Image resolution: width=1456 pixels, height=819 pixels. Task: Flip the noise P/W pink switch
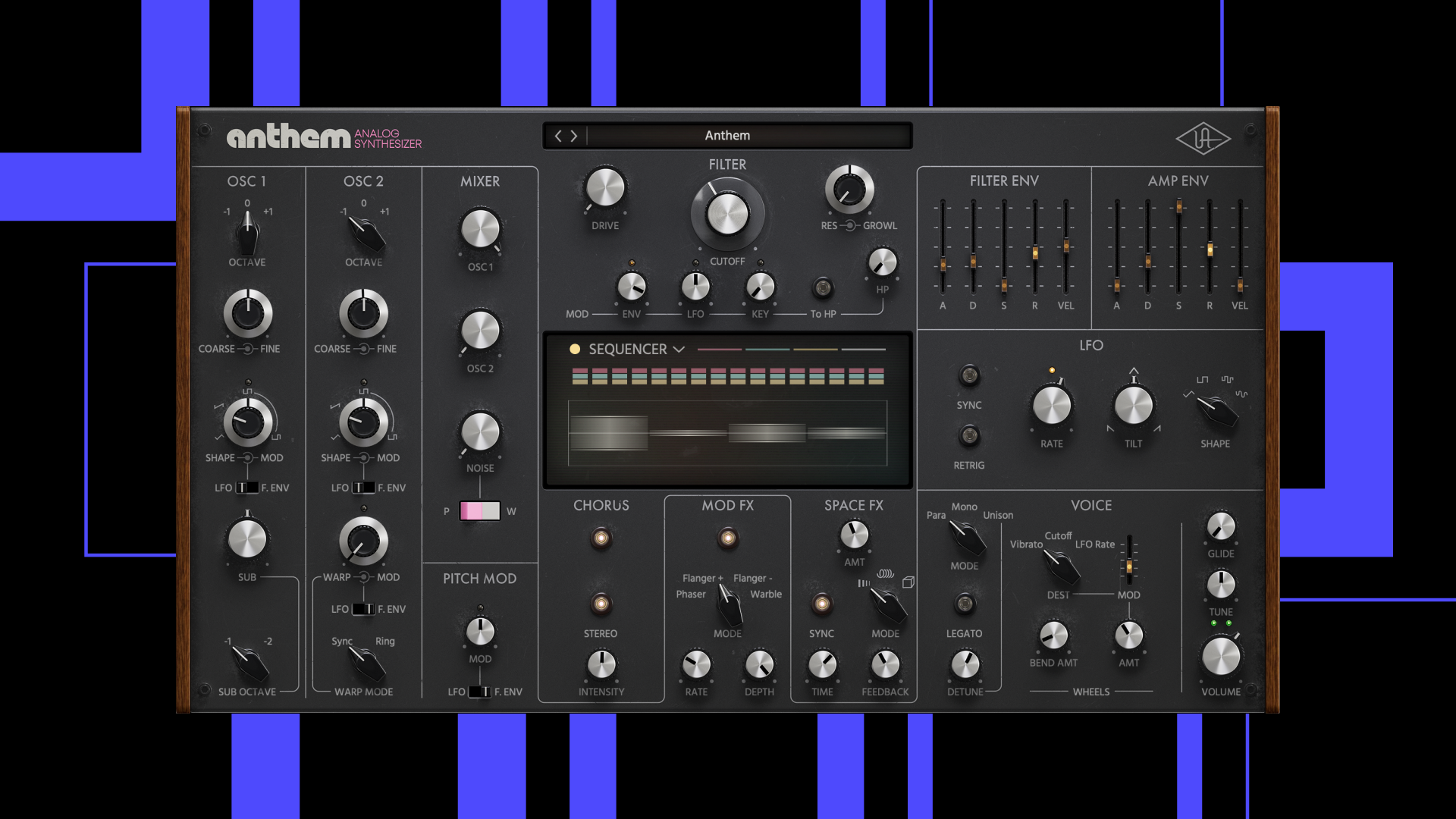click(x=479, y=510)
